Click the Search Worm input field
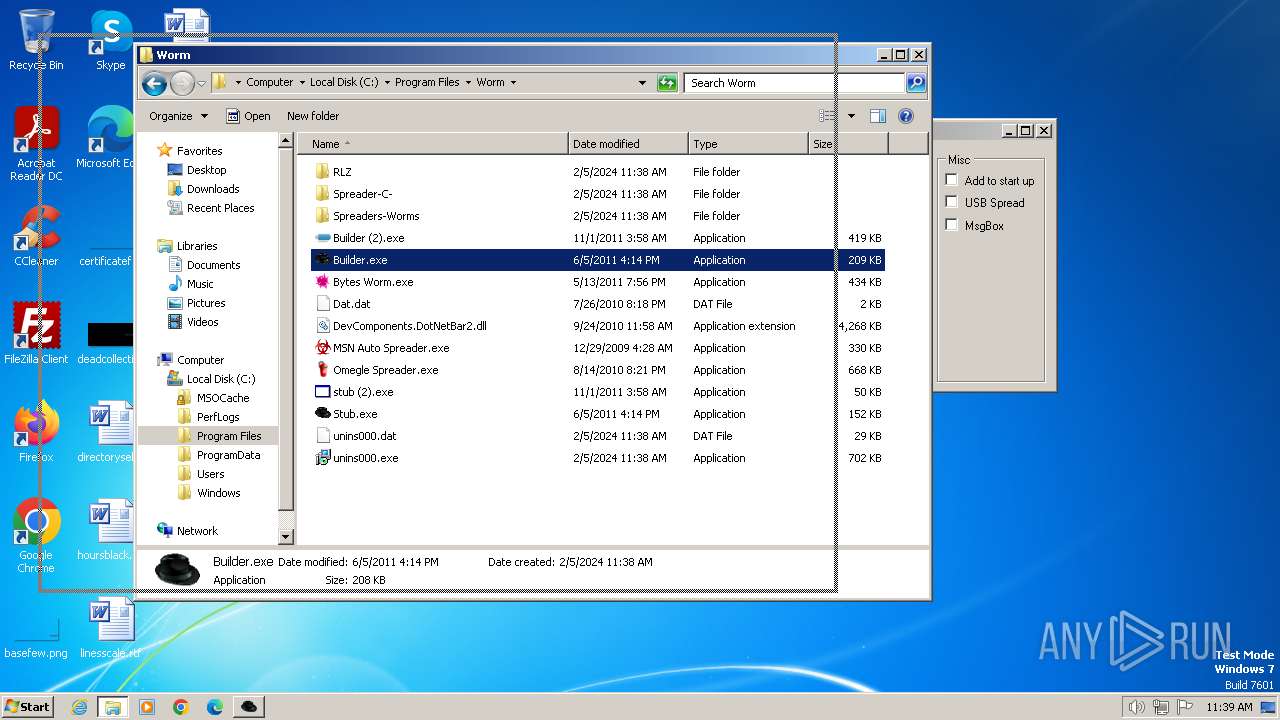Screen dimensions: 1280x720 (x=795, y=83)
